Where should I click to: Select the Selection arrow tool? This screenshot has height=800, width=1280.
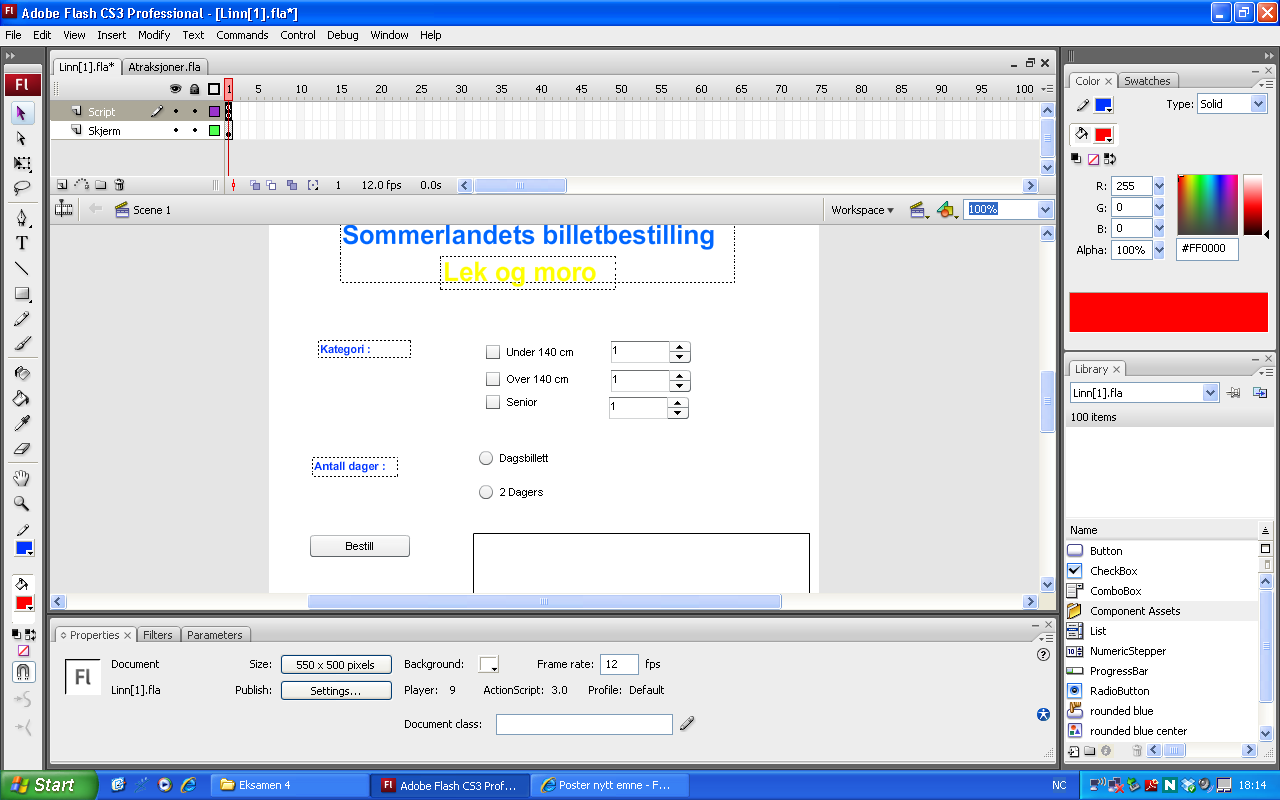pos(22,112)
